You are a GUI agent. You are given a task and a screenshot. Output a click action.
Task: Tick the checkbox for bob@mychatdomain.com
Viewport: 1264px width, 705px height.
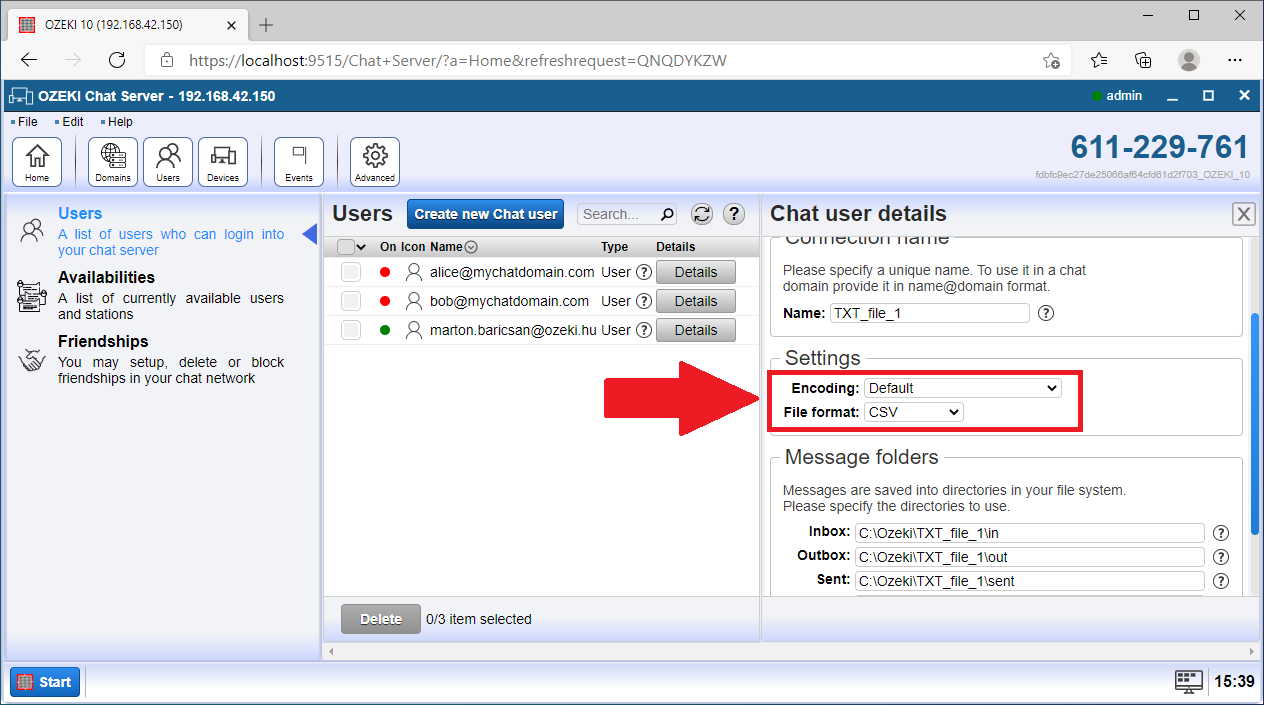coord(350,301)
